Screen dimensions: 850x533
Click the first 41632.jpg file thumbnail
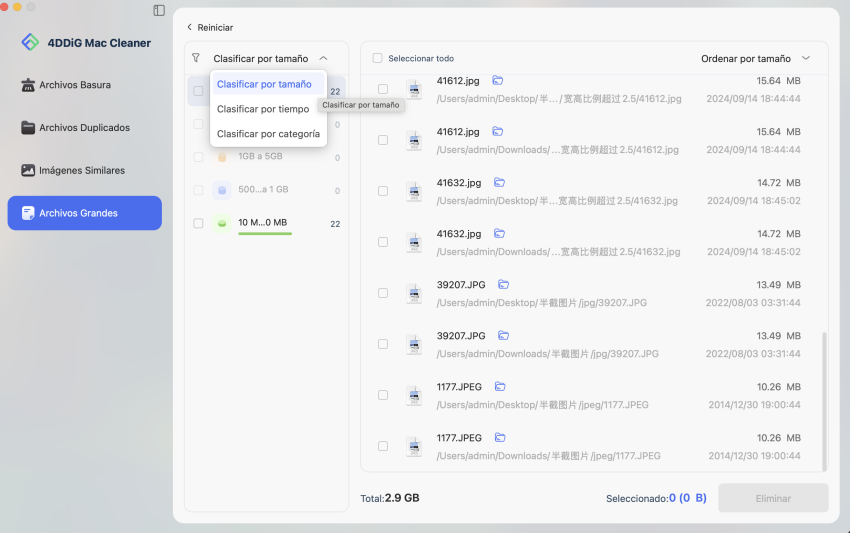[x=414, y=192]
